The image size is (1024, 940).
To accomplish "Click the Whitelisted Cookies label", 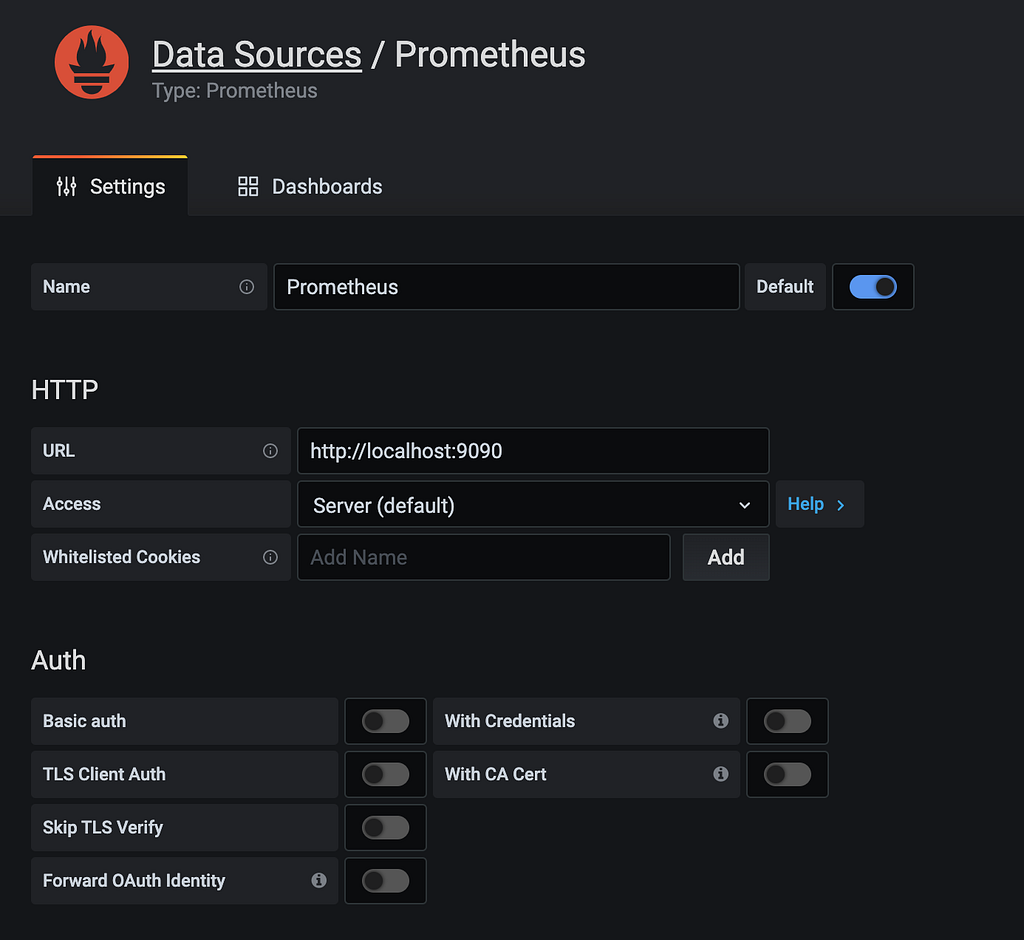I will pos(121,557).
